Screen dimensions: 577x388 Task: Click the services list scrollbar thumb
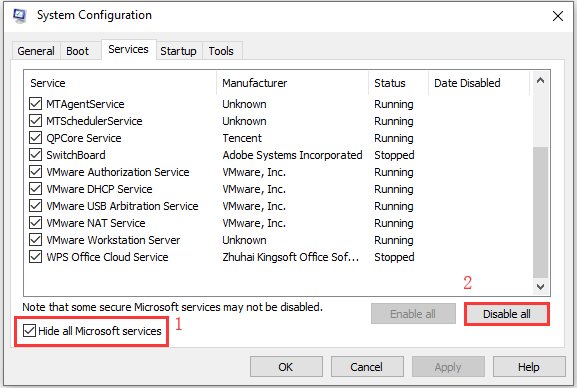pyautogui.click(x=540, y=212)
